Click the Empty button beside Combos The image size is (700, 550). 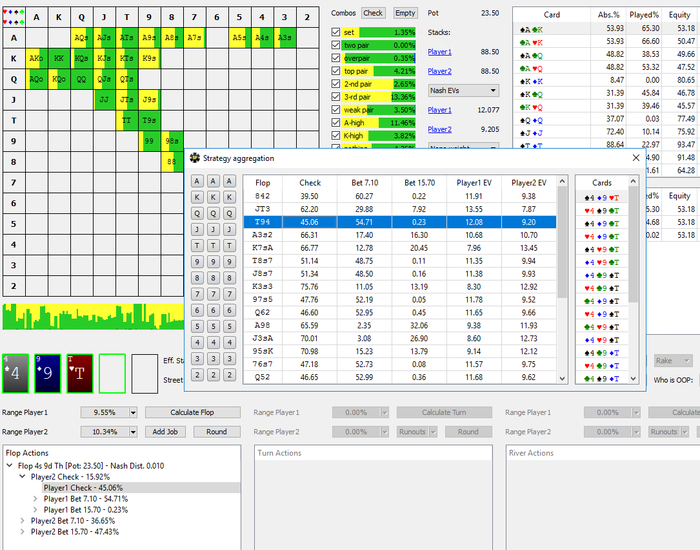pos(405,13)
